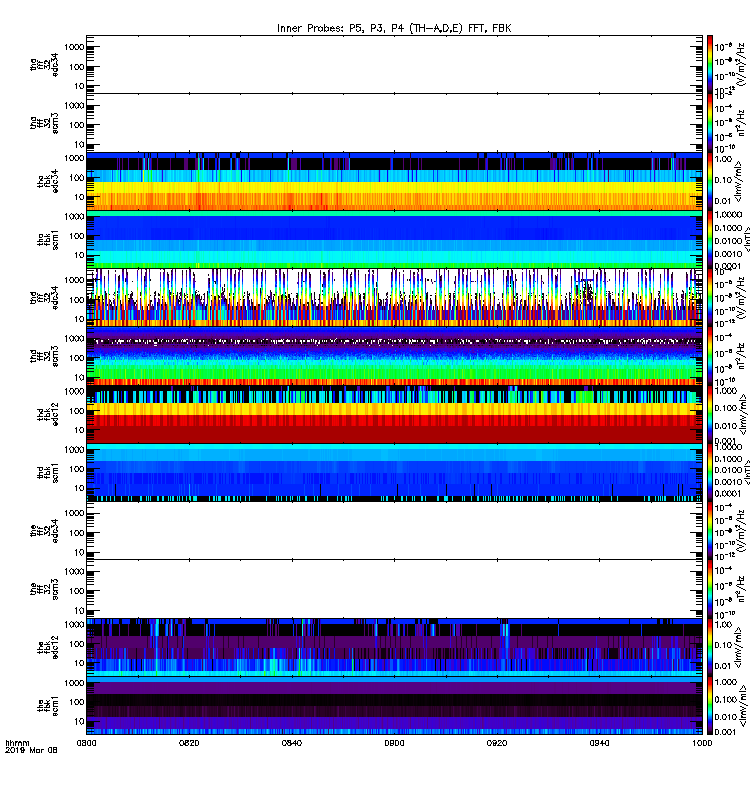
Task: Click the 'thd fff 32 edc34' panel label
Action: [x=44, y=298]
